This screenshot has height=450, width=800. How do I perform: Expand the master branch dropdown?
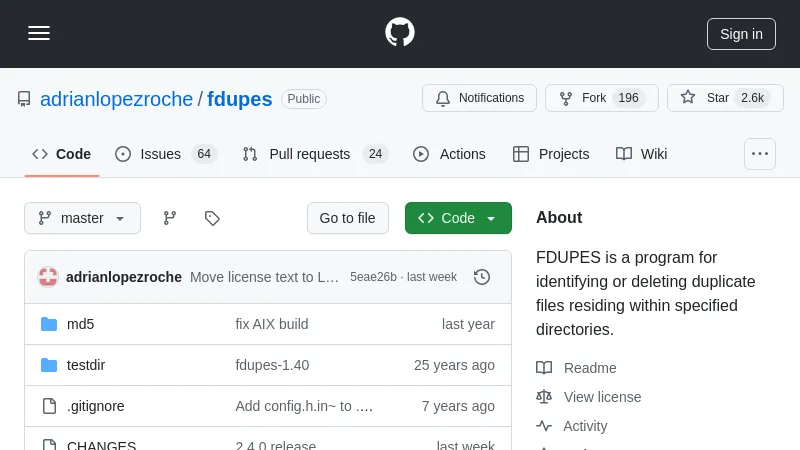click(x=82, y=218)
